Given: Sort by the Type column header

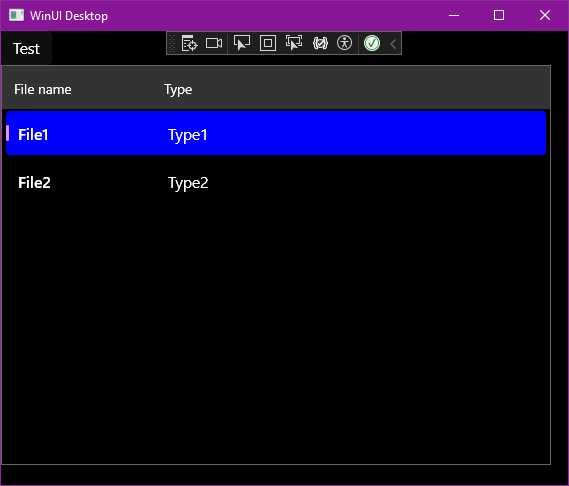Looking at the screenshot, I should (x=178, y=89).
